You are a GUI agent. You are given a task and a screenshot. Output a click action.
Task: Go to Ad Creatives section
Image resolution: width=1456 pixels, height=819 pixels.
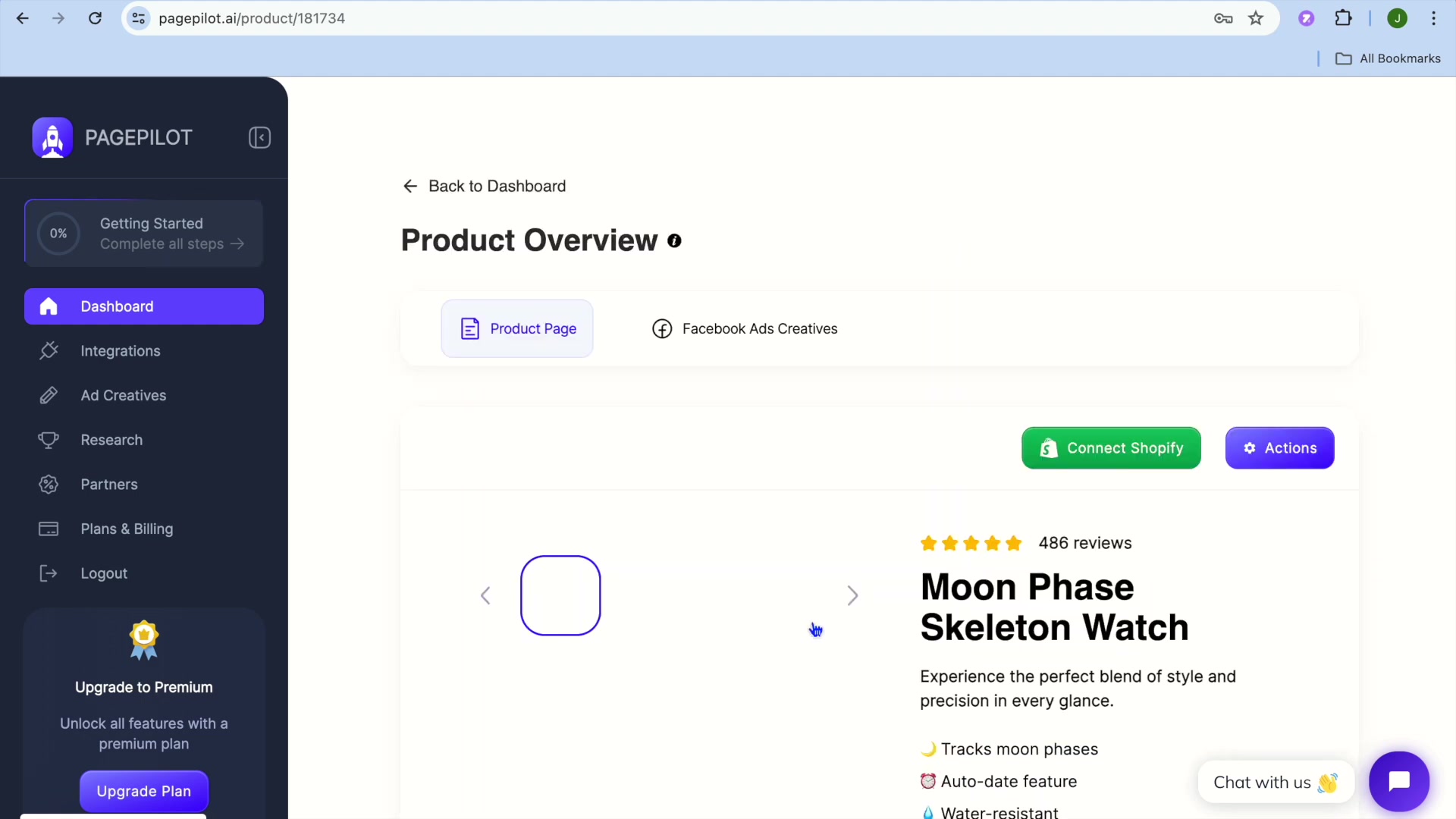pyautogui.click(x=124, y=396)
